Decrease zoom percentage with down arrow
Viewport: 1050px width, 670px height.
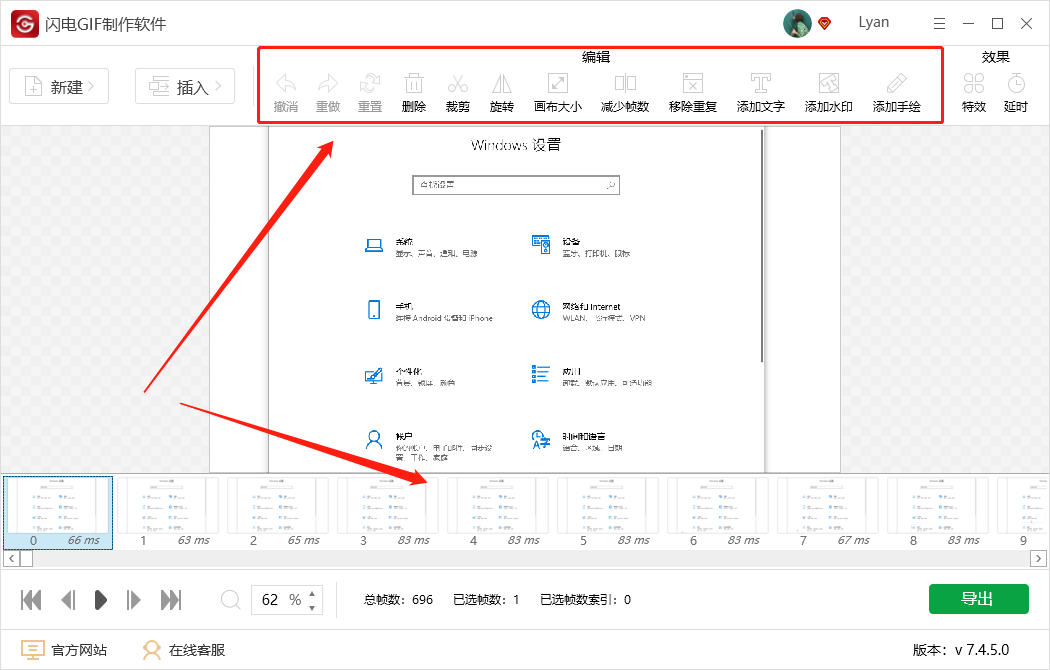312,608
